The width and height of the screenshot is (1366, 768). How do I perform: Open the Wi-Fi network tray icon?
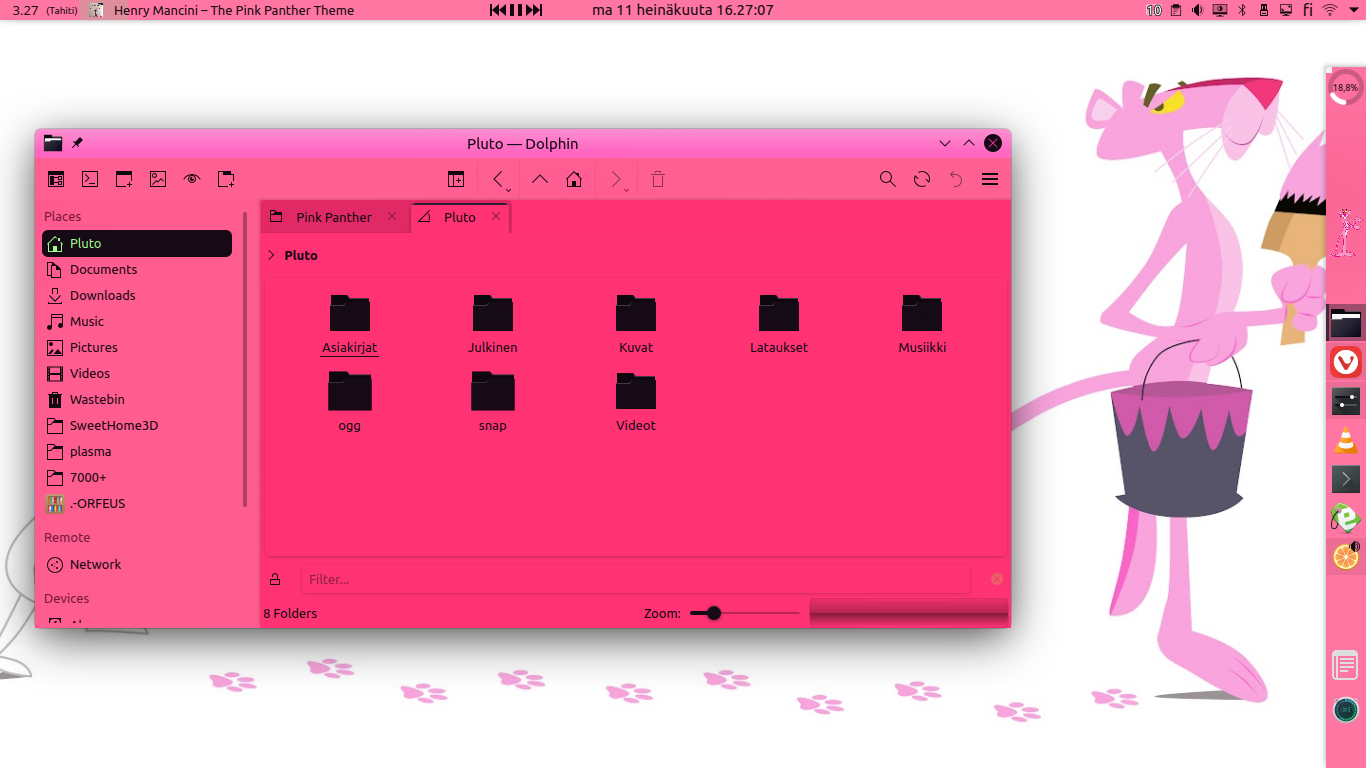[x=1330, y=10]
